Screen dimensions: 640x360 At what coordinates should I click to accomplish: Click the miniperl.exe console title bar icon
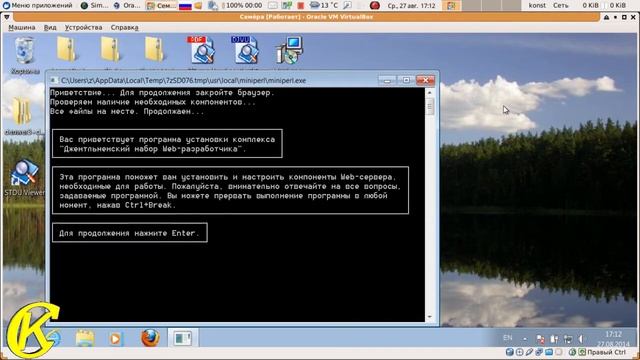click(x=53, y=80)
